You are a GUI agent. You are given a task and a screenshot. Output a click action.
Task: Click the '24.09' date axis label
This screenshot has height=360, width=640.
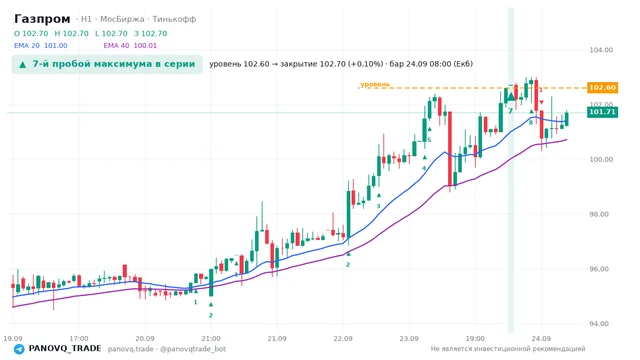click(541, 338)
